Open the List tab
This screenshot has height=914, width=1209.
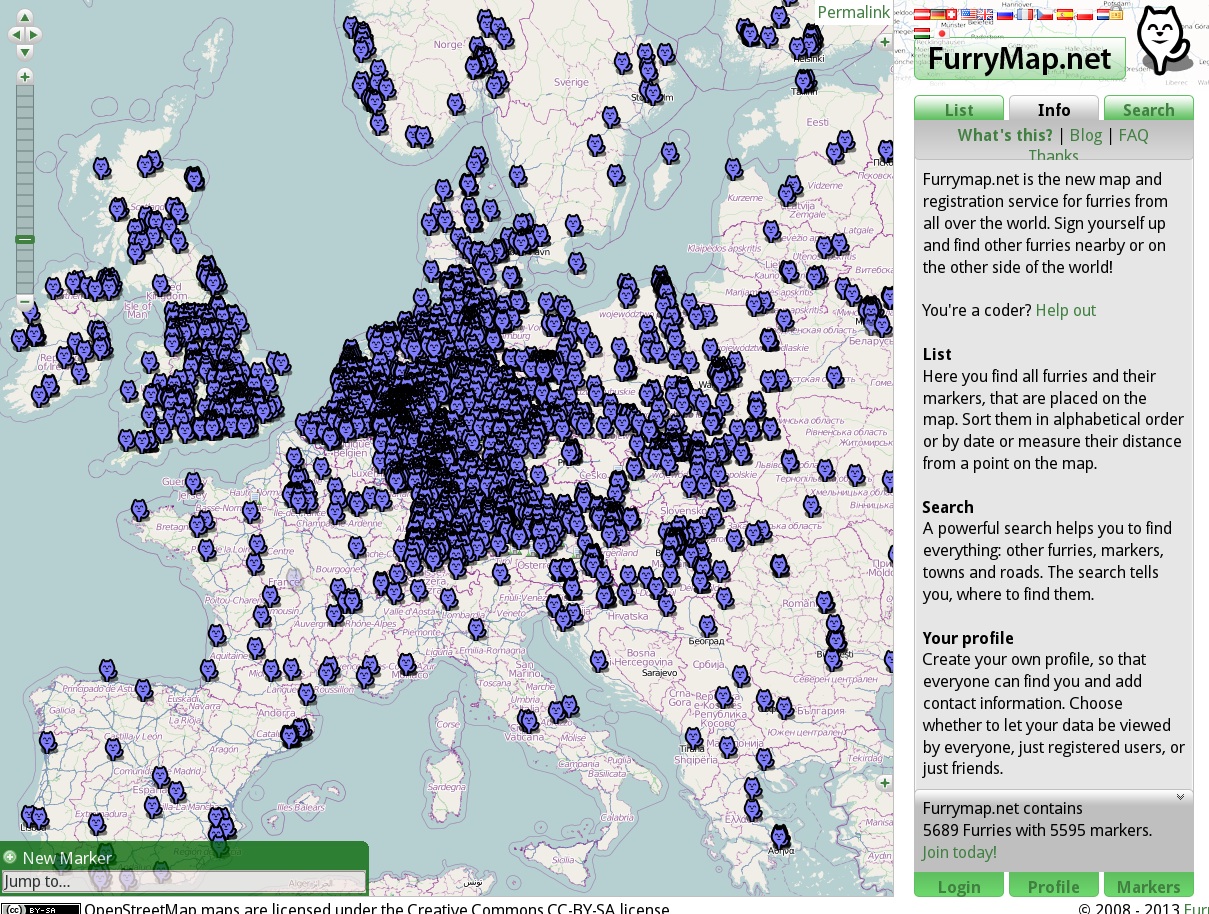pyautogui.click(x=958, y=110)
